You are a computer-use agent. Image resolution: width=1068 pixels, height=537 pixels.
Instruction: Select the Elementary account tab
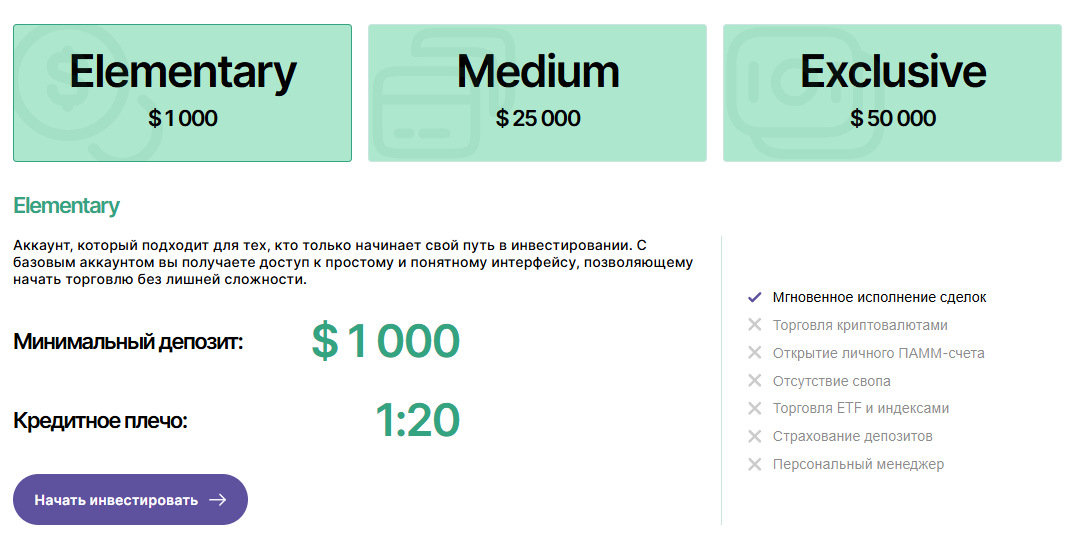pyautogui.click(x=183, y=93)
